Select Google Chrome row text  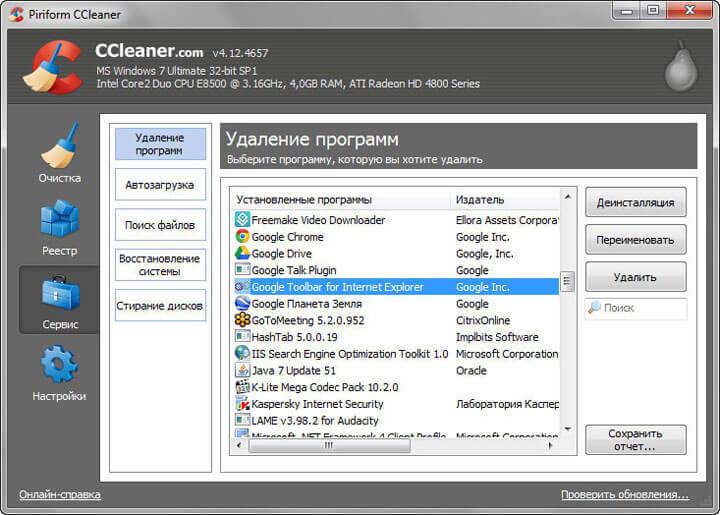(x=287, y=237)
